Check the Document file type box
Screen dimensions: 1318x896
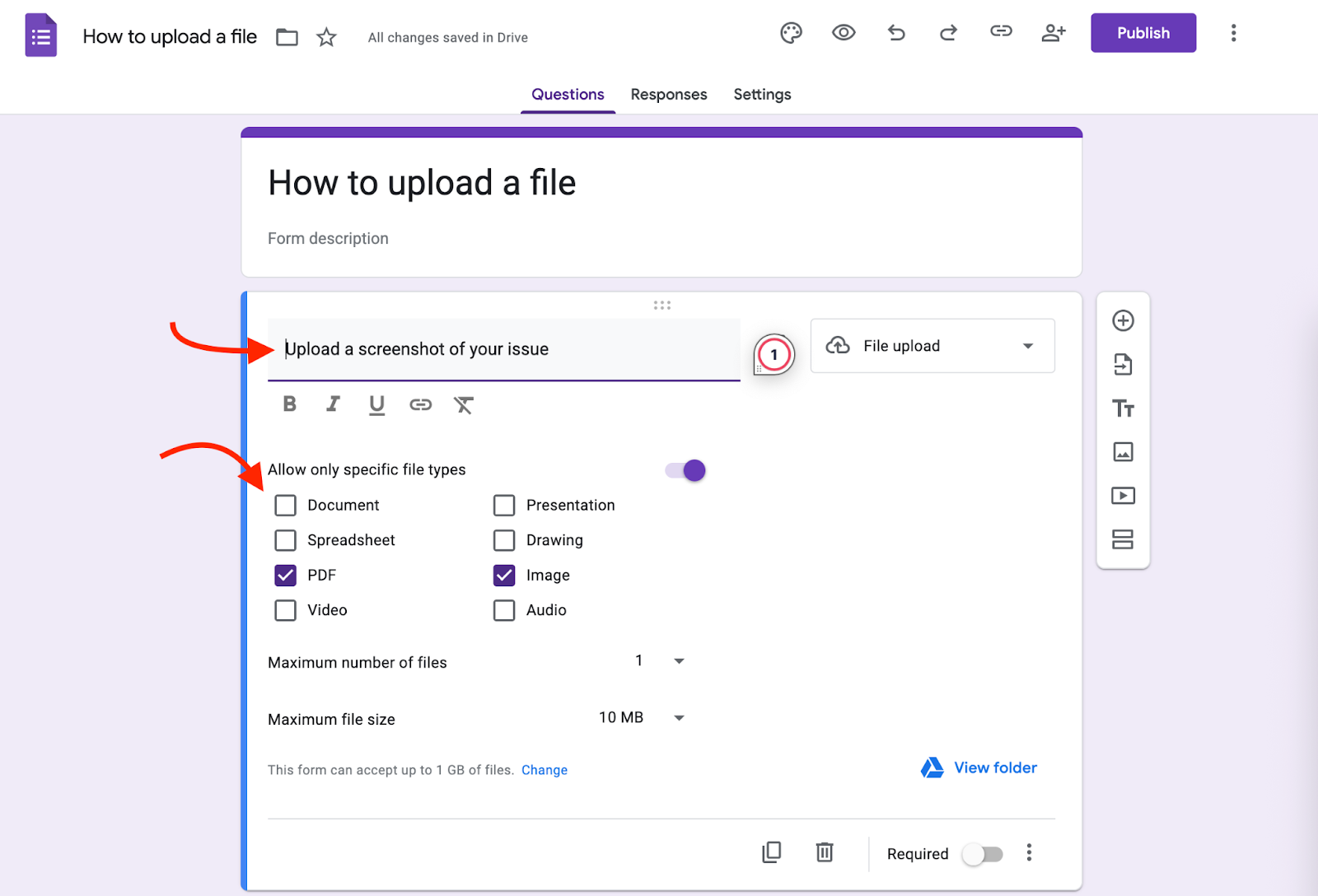pos(285,505)
